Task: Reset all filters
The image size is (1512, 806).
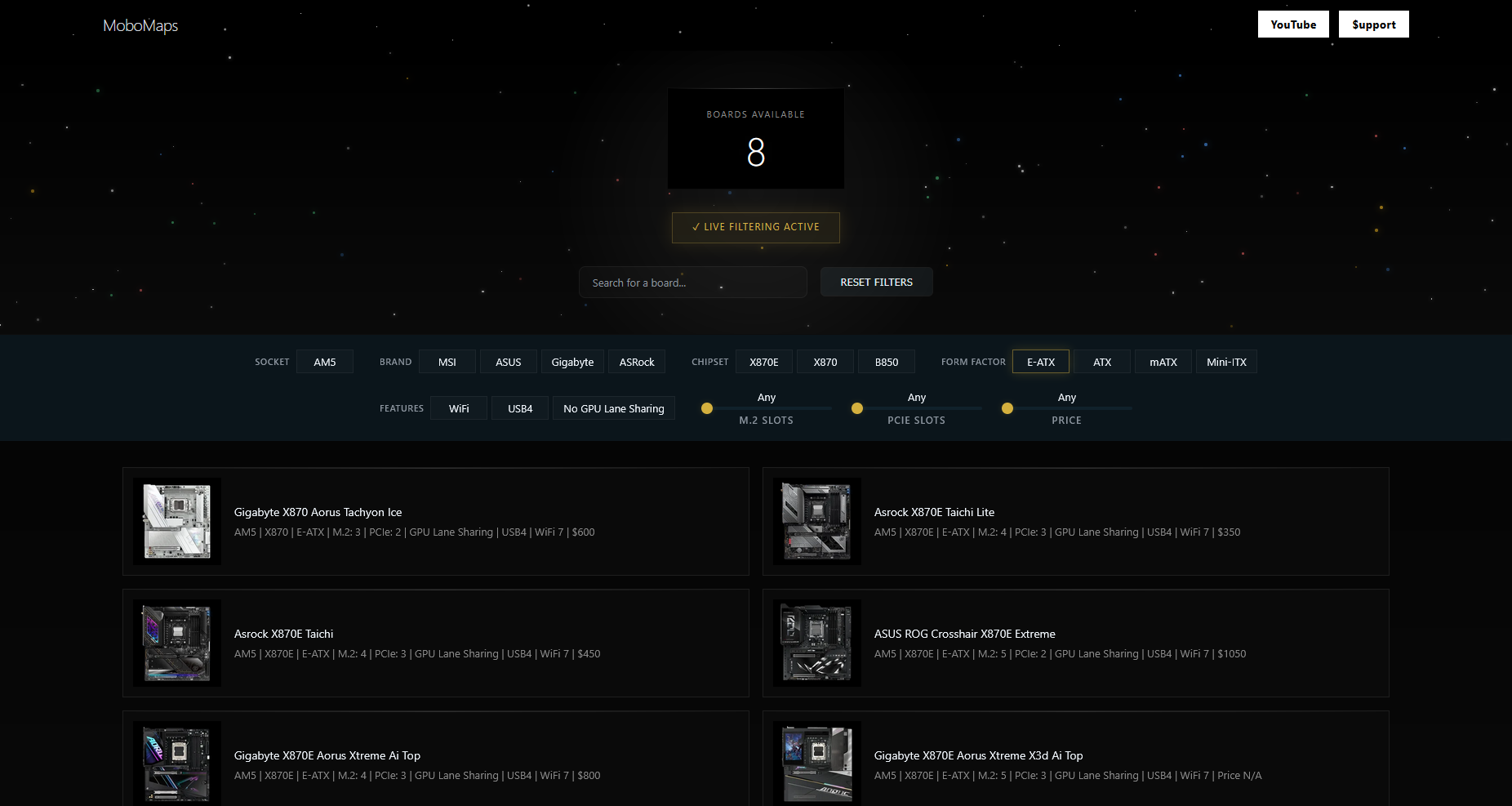Action: (877, 282)
